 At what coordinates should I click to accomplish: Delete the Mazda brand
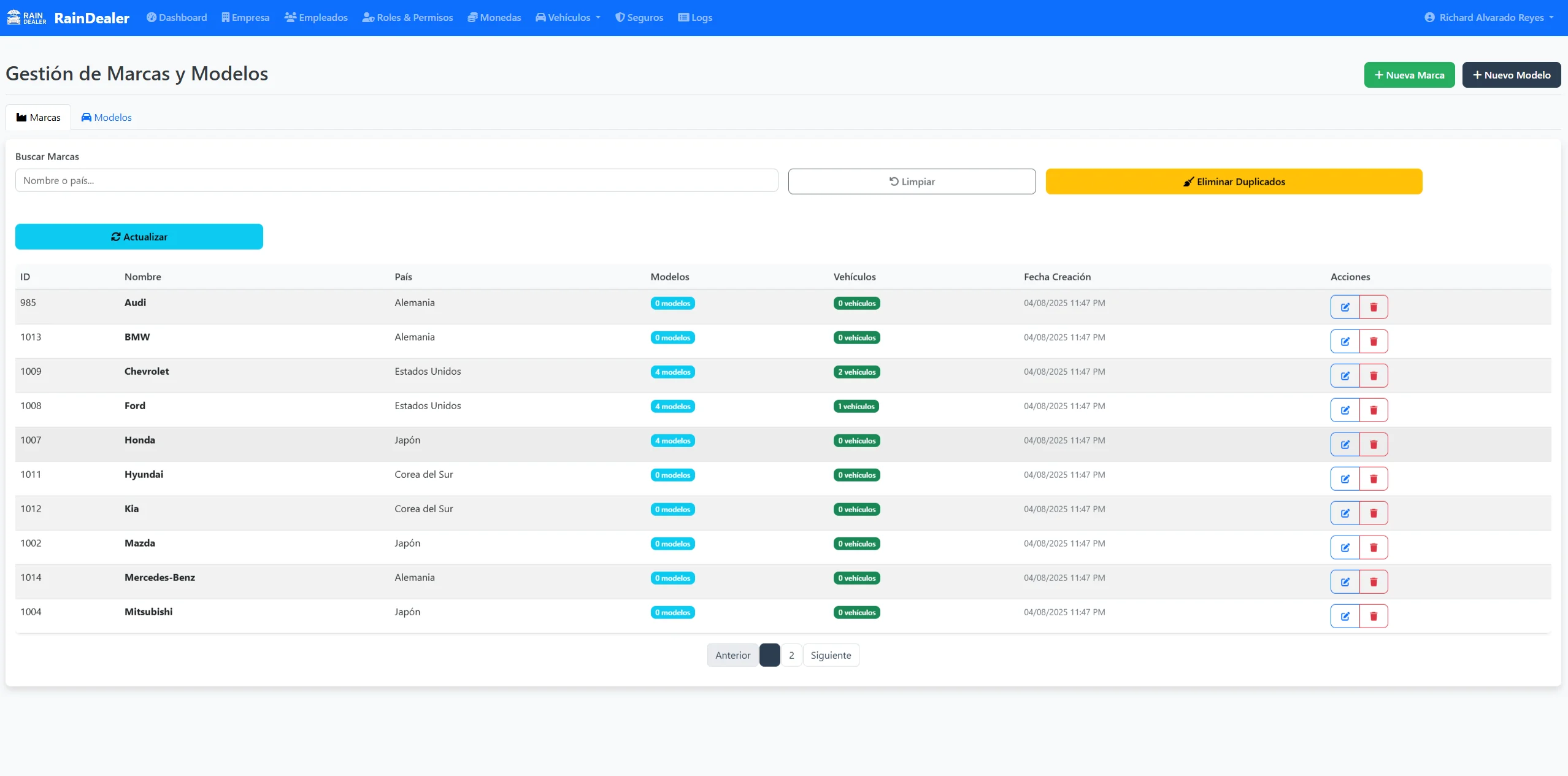click(1374, 547)
